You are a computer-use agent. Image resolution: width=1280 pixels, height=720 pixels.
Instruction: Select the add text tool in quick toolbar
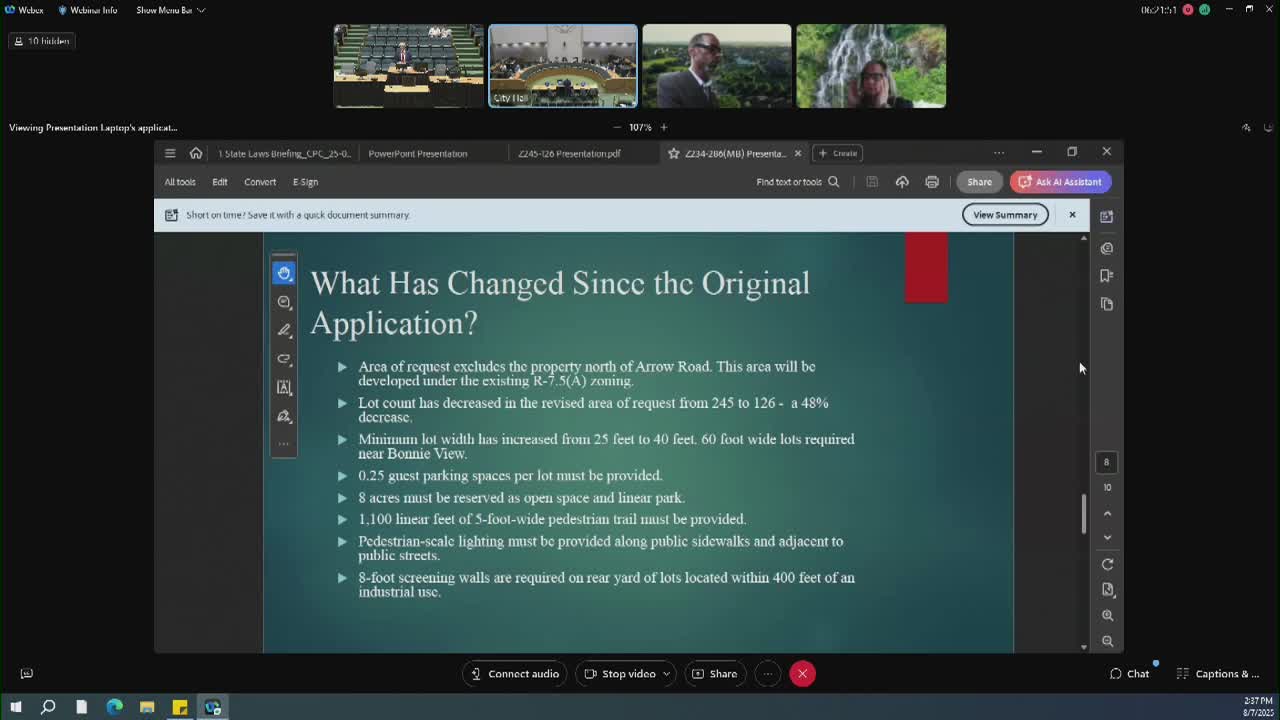pyautogui.click(x=284, y=387)
